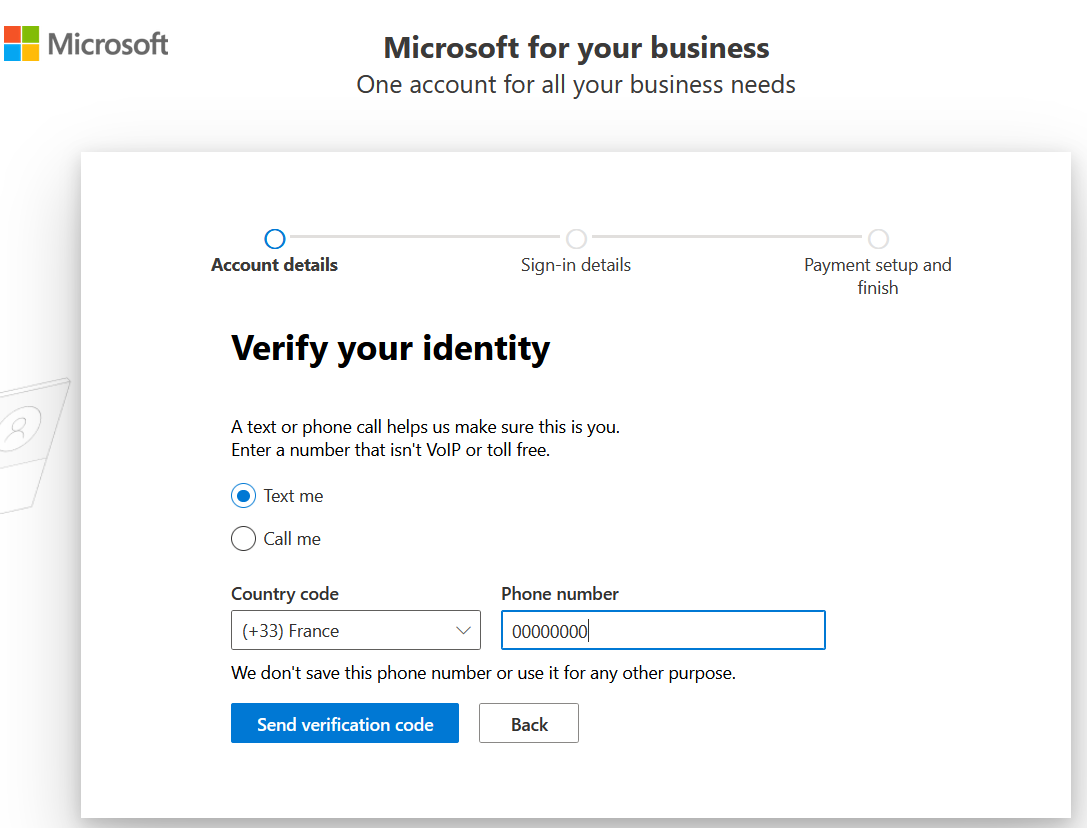Click the chevron arrow beside France
The image size is (1087, 828).
point(463,631)
